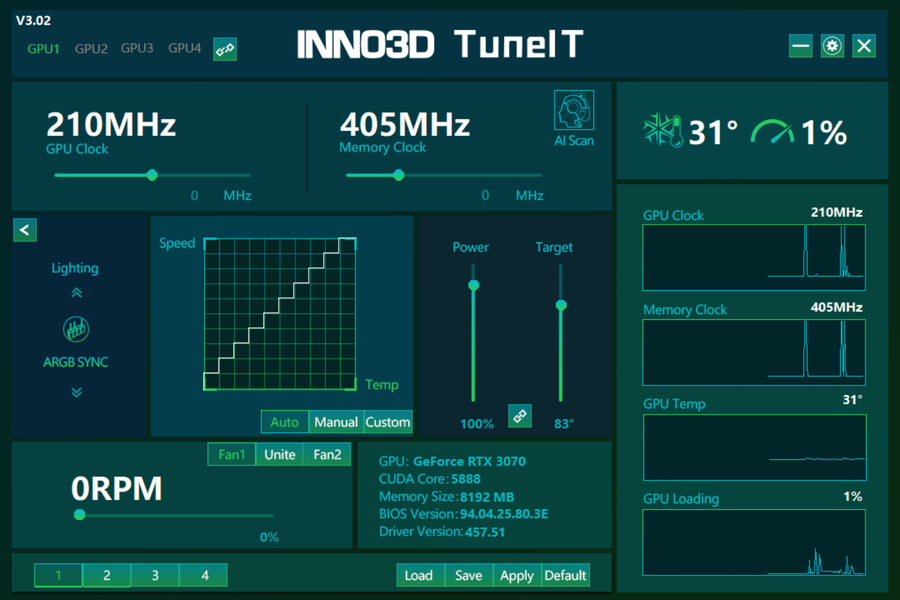Click the GPU Temp history graph
900x600 pixels.
(754, 447)
